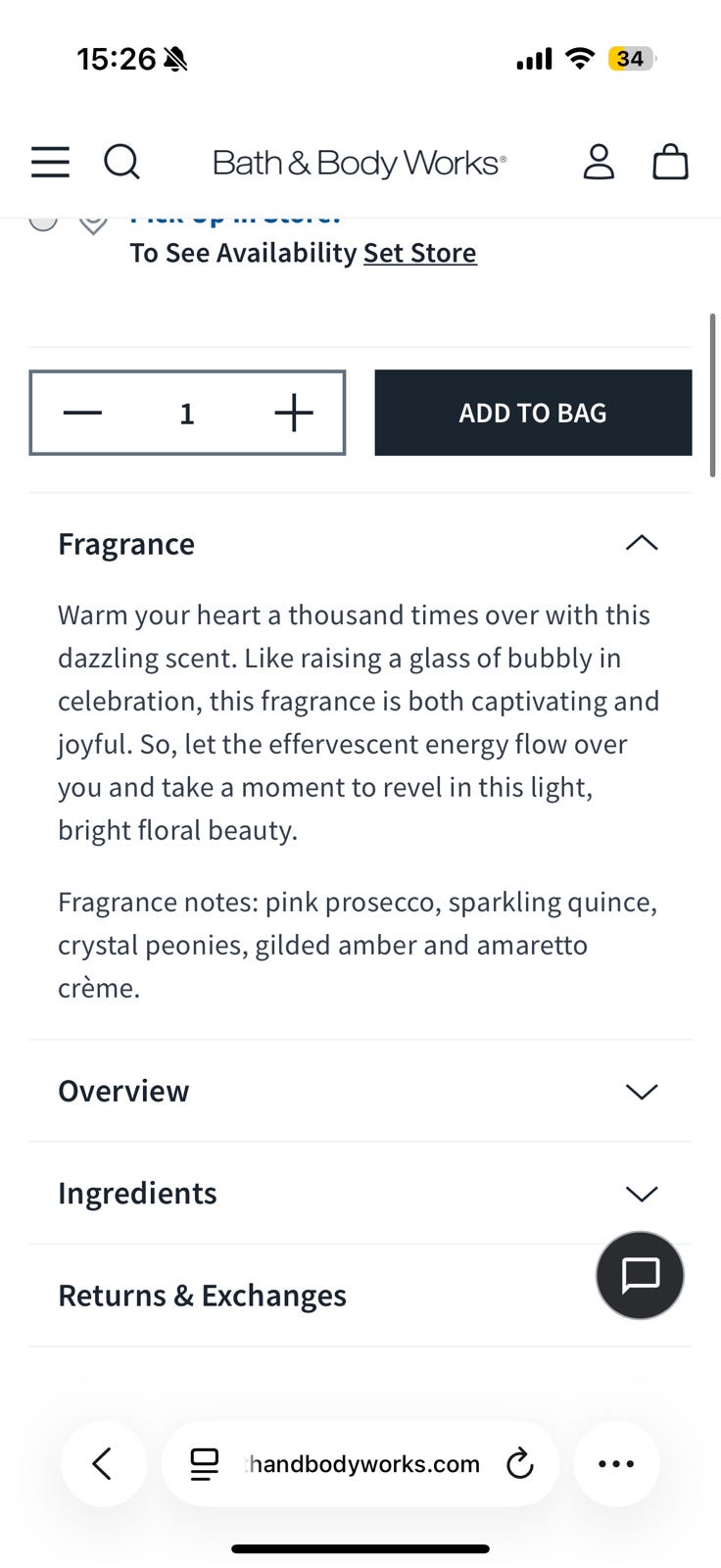This screenshot has width=721, height=1568.
Task: Open the account profile icon
Action: [x=599, y=162]
